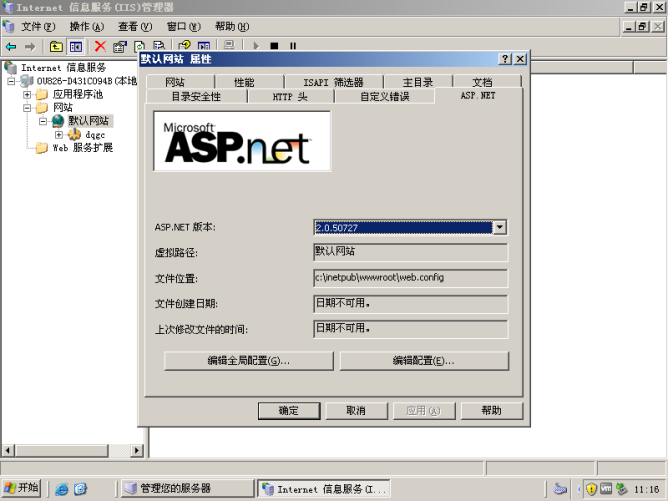The height and width of the screenshot is (502, 669).
Task: Click the 确定 button
Action: 288,411
